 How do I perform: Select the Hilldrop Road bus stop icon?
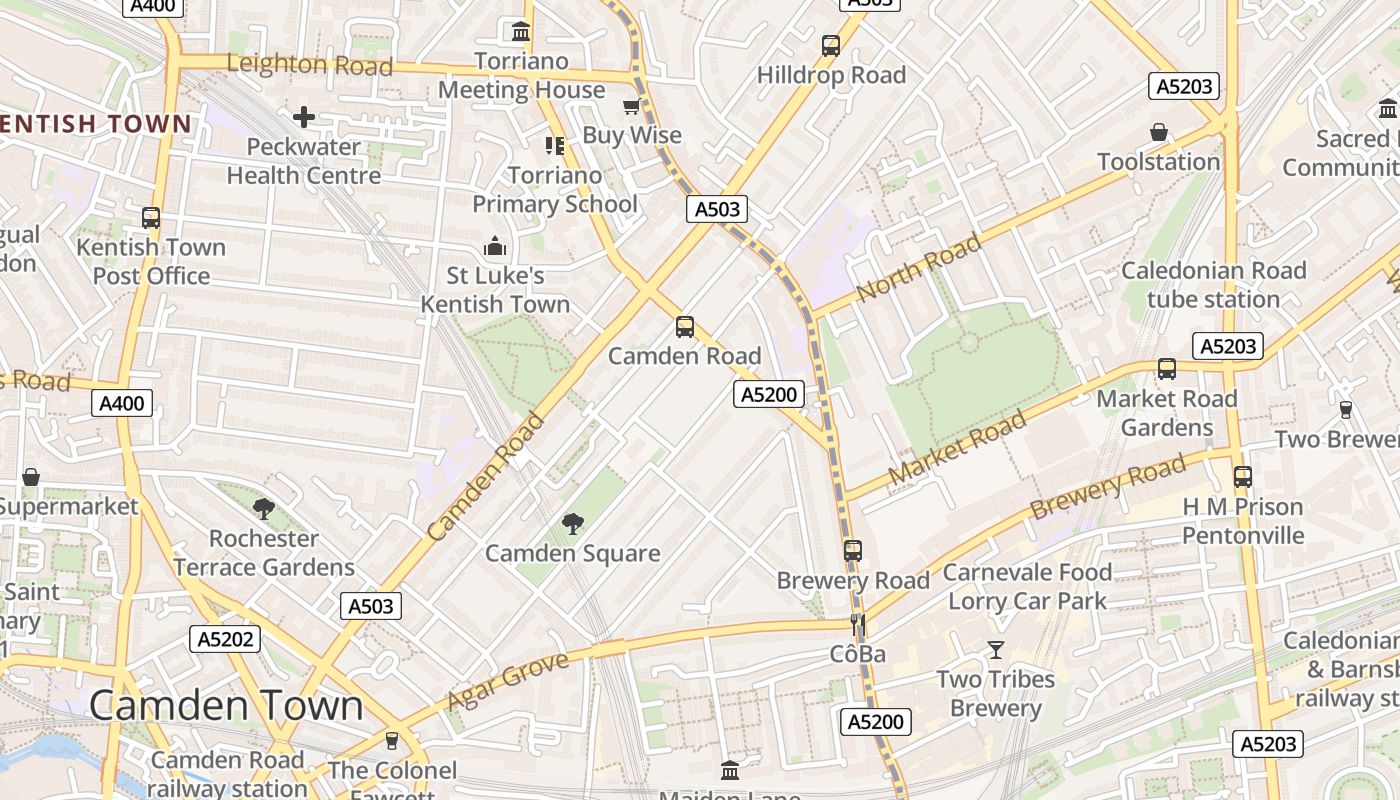tap(831, 46)
